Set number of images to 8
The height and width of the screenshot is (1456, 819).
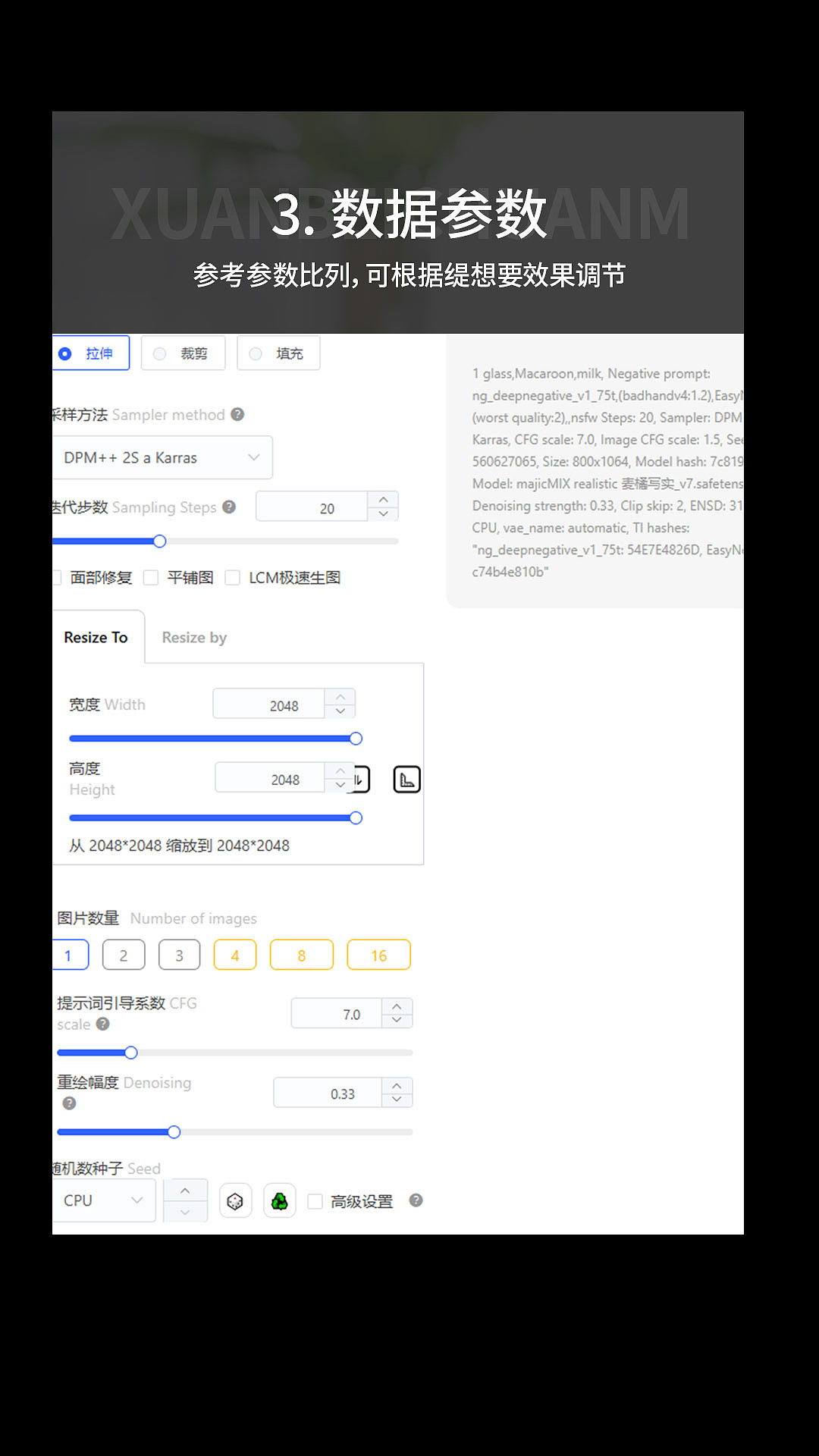[x=302, y=955]
